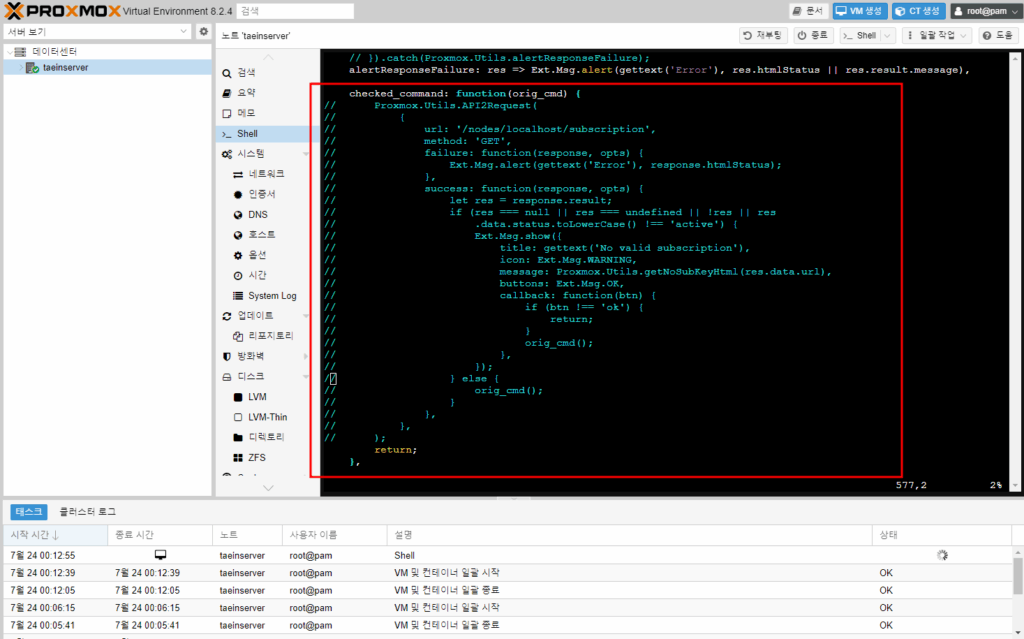Focus the 검색 search field in the header
This screenshot has width=1024, height=639.
295,11
